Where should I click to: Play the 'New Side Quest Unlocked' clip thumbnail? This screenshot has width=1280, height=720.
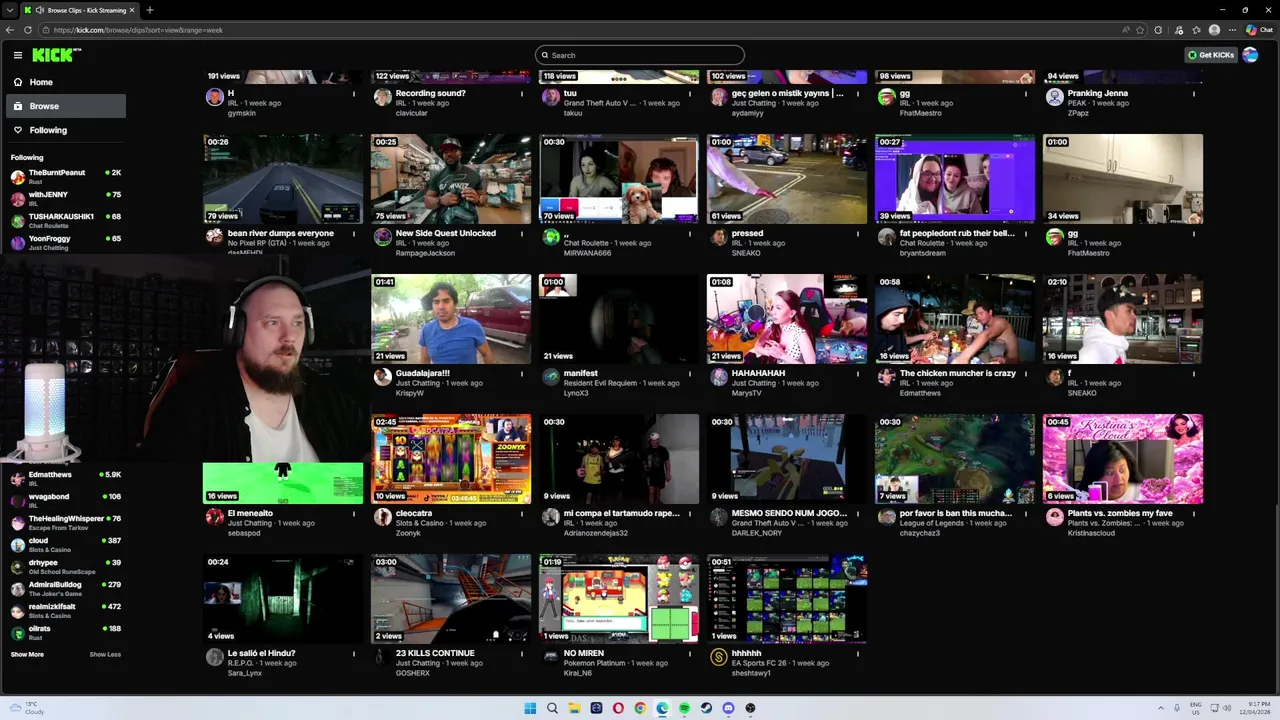(x=451, y=179)
